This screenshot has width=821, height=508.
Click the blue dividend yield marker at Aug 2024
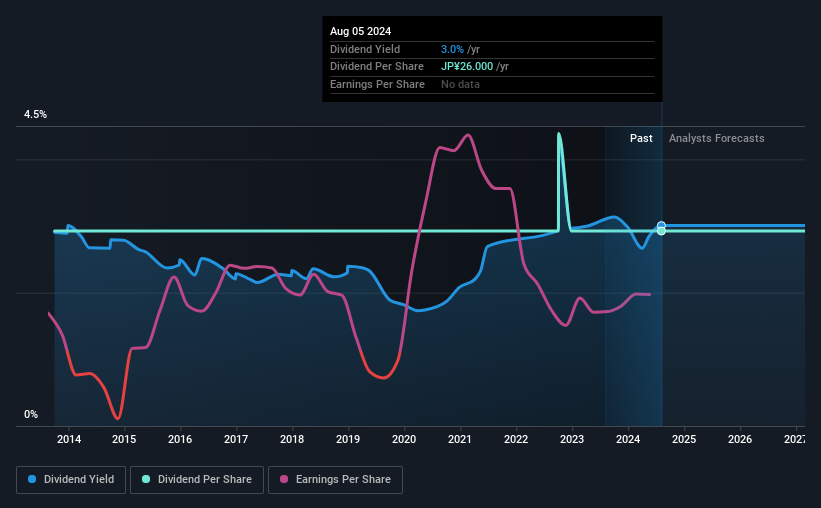[661, 226]
